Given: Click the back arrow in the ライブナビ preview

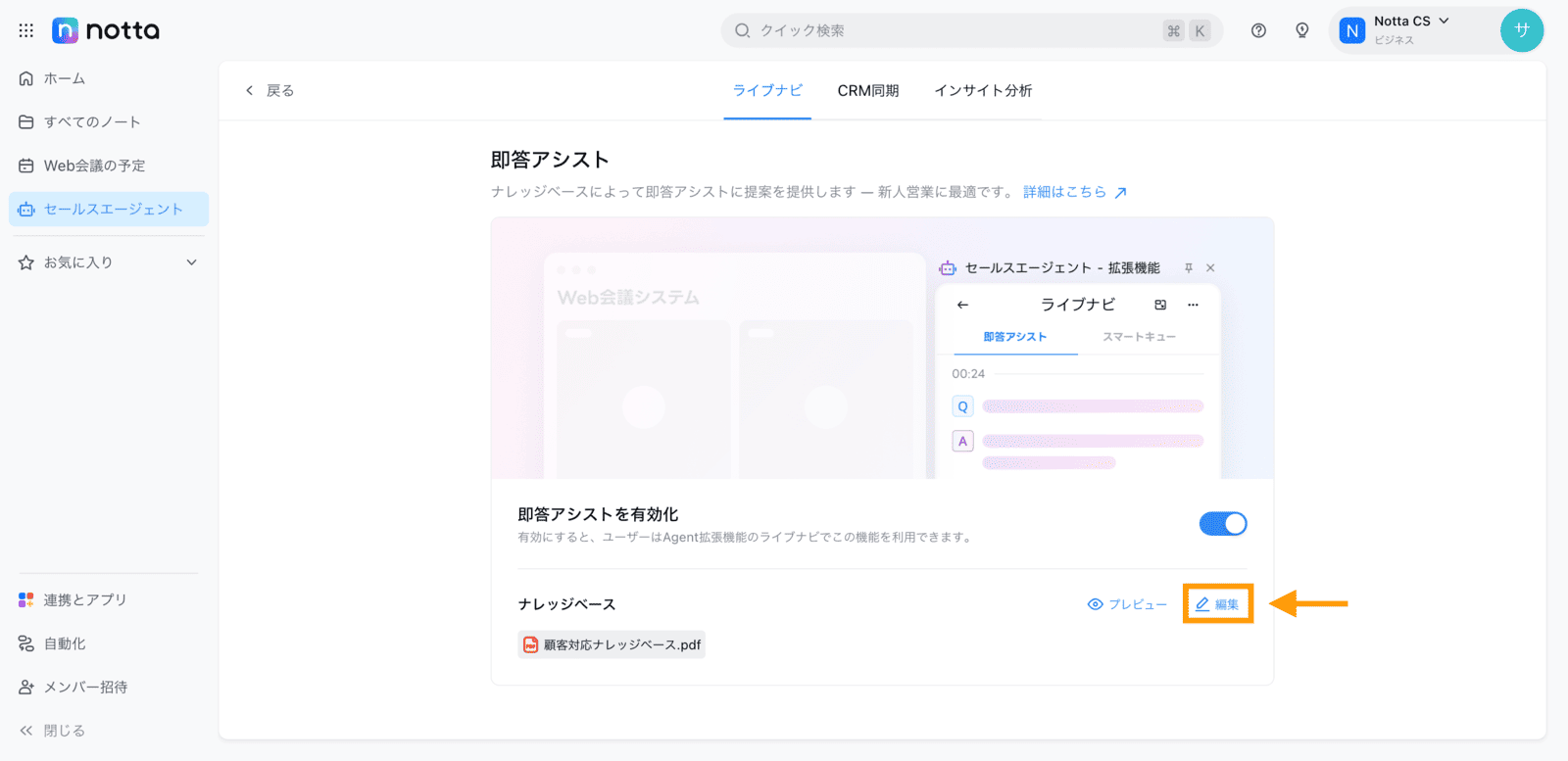Looking at the screenshot, I should click(962, 305).
